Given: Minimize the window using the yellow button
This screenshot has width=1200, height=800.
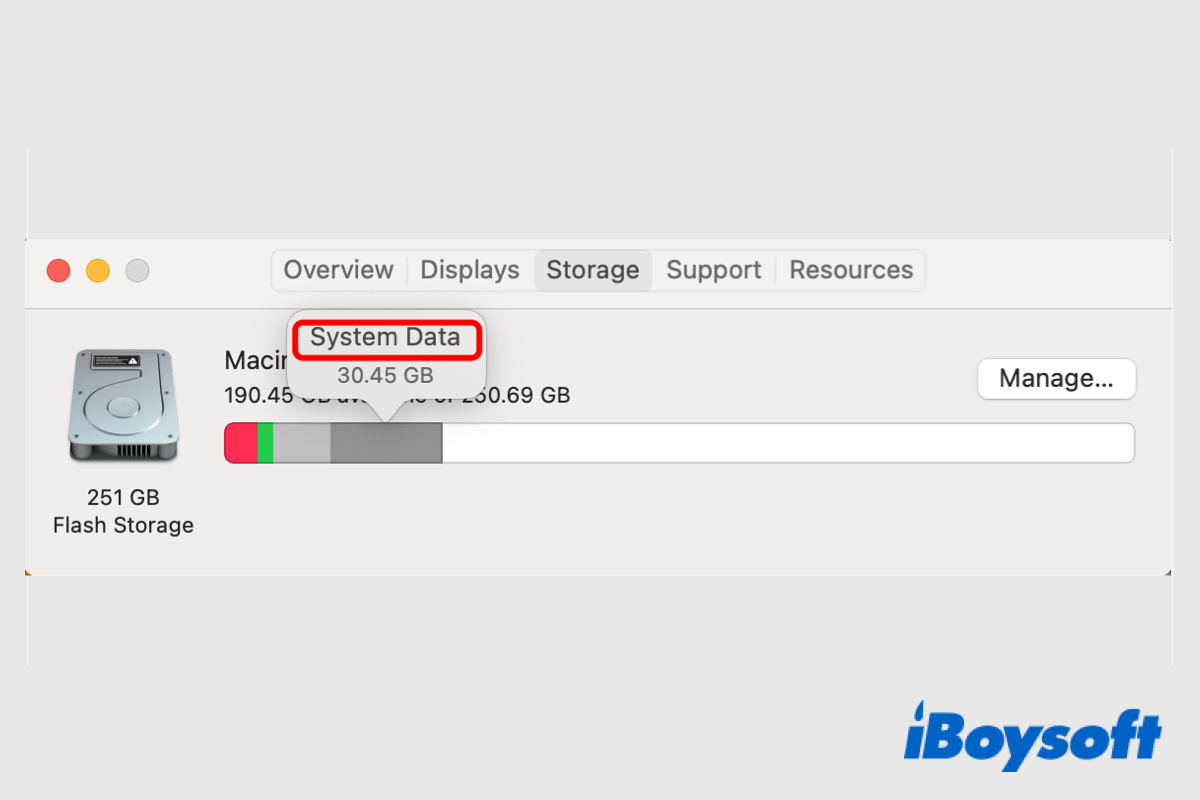Looking at the screenshot, I should point(98,270).
